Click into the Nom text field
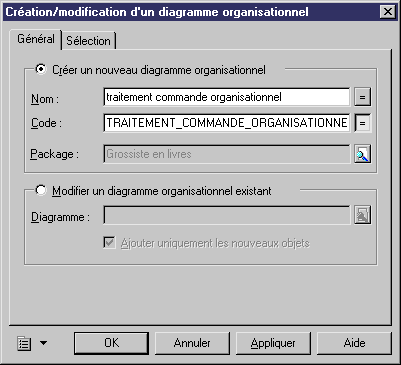This screenshot has height=365, width=401. (227, 97)
